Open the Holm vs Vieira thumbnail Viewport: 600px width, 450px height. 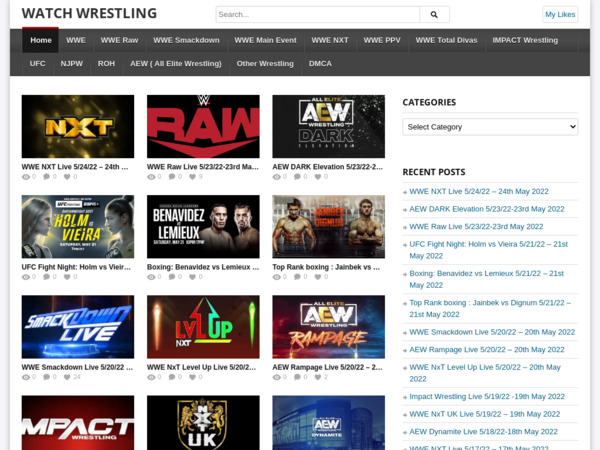pos(78,227)
